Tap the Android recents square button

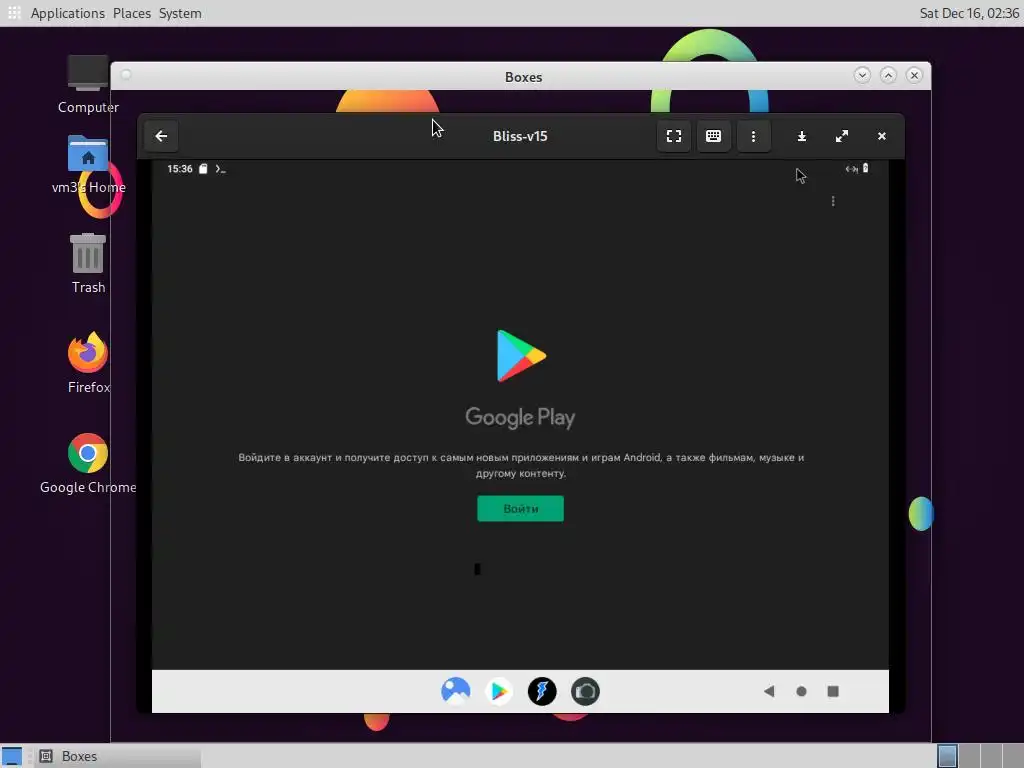tap(833, 691)
